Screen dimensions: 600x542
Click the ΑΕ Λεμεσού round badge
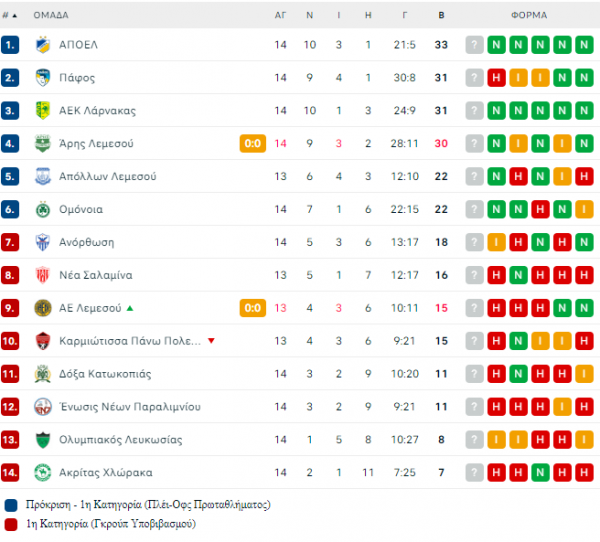(42, 308)
